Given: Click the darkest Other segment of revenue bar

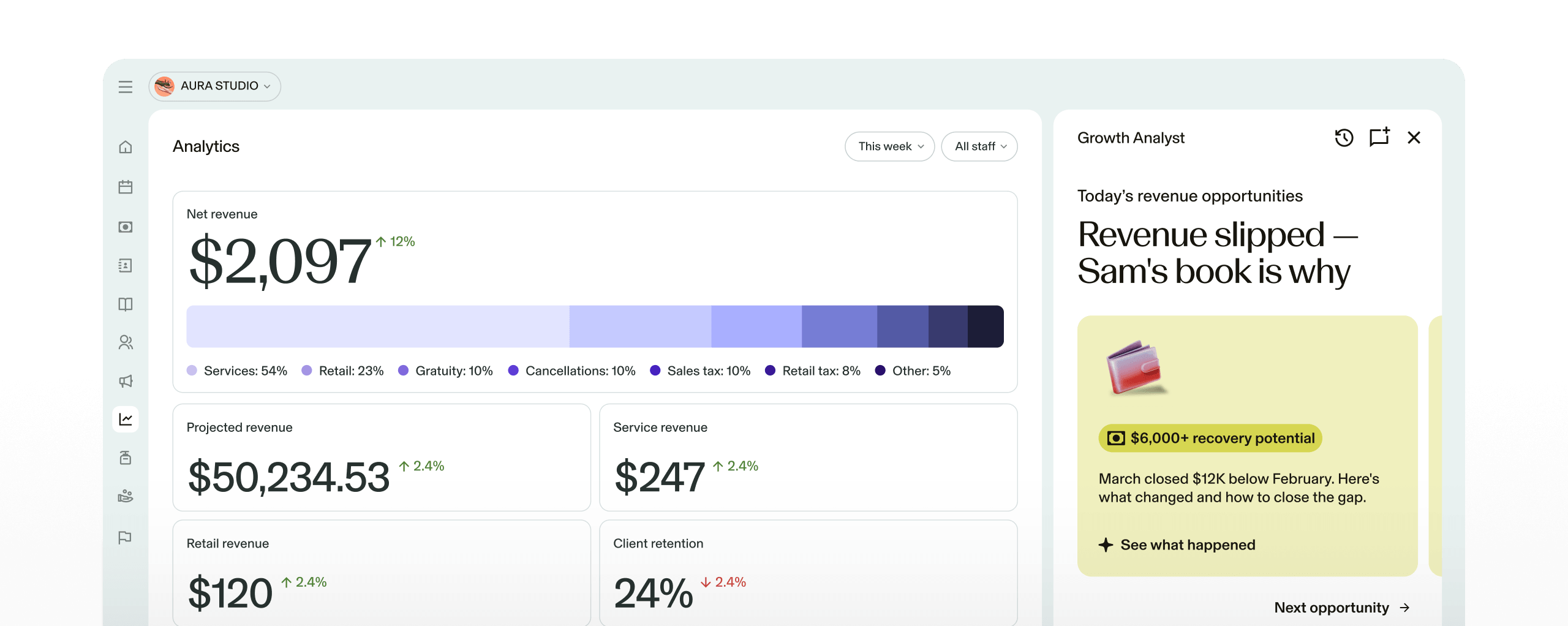Looking at the screenshot, I should coord(986,326).
